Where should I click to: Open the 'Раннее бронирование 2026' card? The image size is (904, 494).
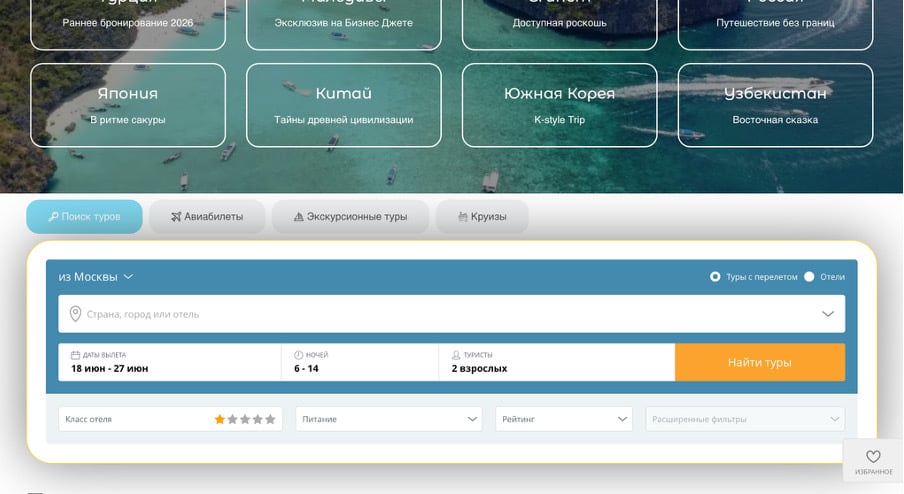pyautogui.click(x=128, y=23)
